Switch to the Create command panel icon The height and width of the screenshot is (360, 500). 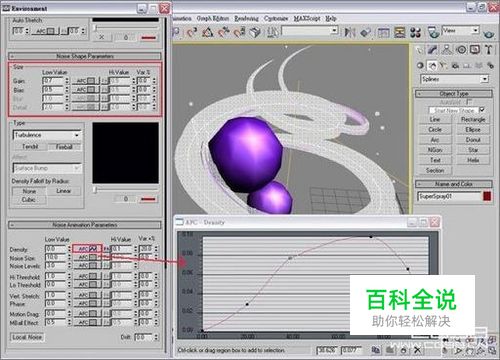(x=420, y=50)
